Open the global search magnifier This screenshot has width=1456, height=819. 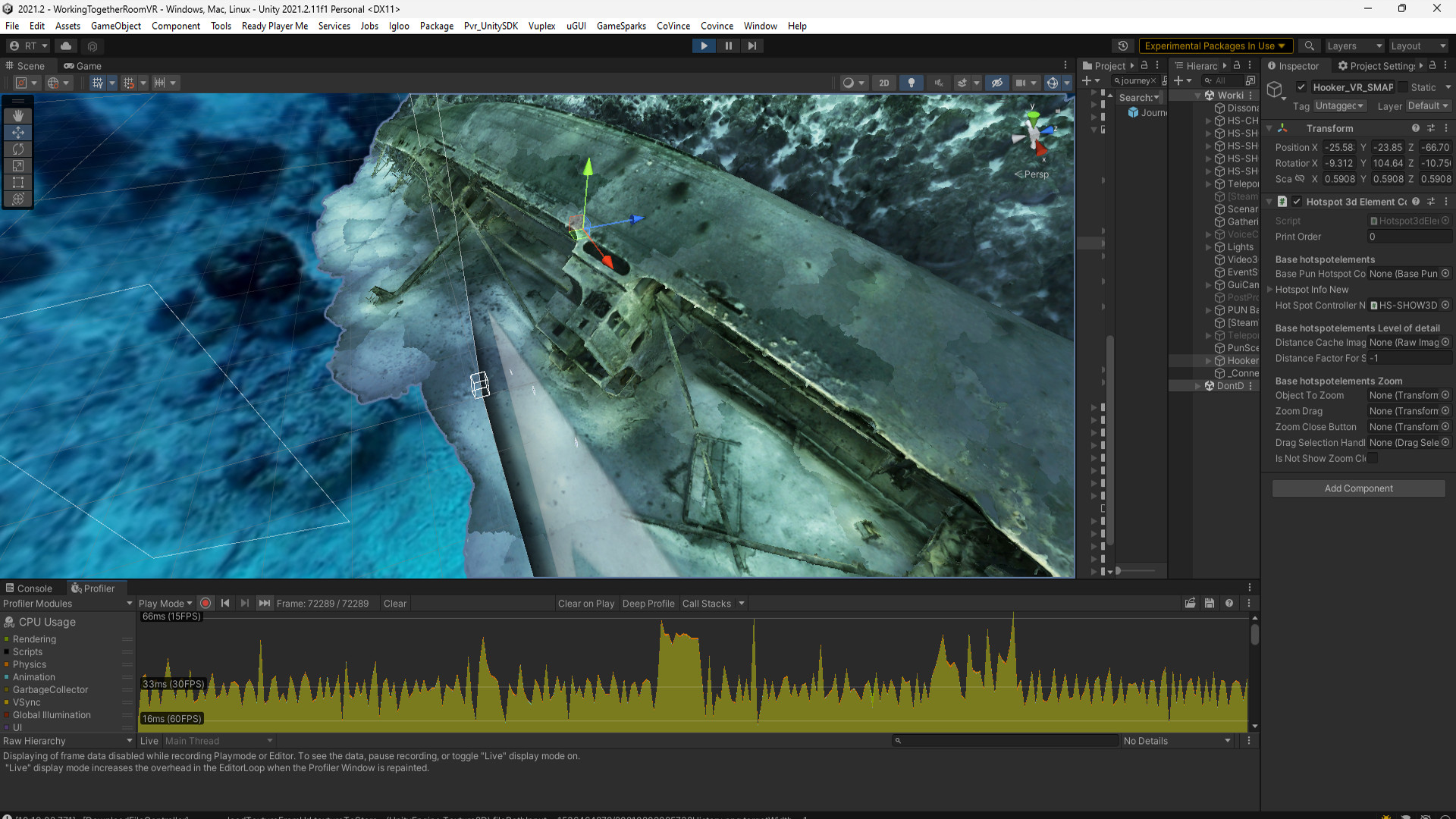(1309, 46)
